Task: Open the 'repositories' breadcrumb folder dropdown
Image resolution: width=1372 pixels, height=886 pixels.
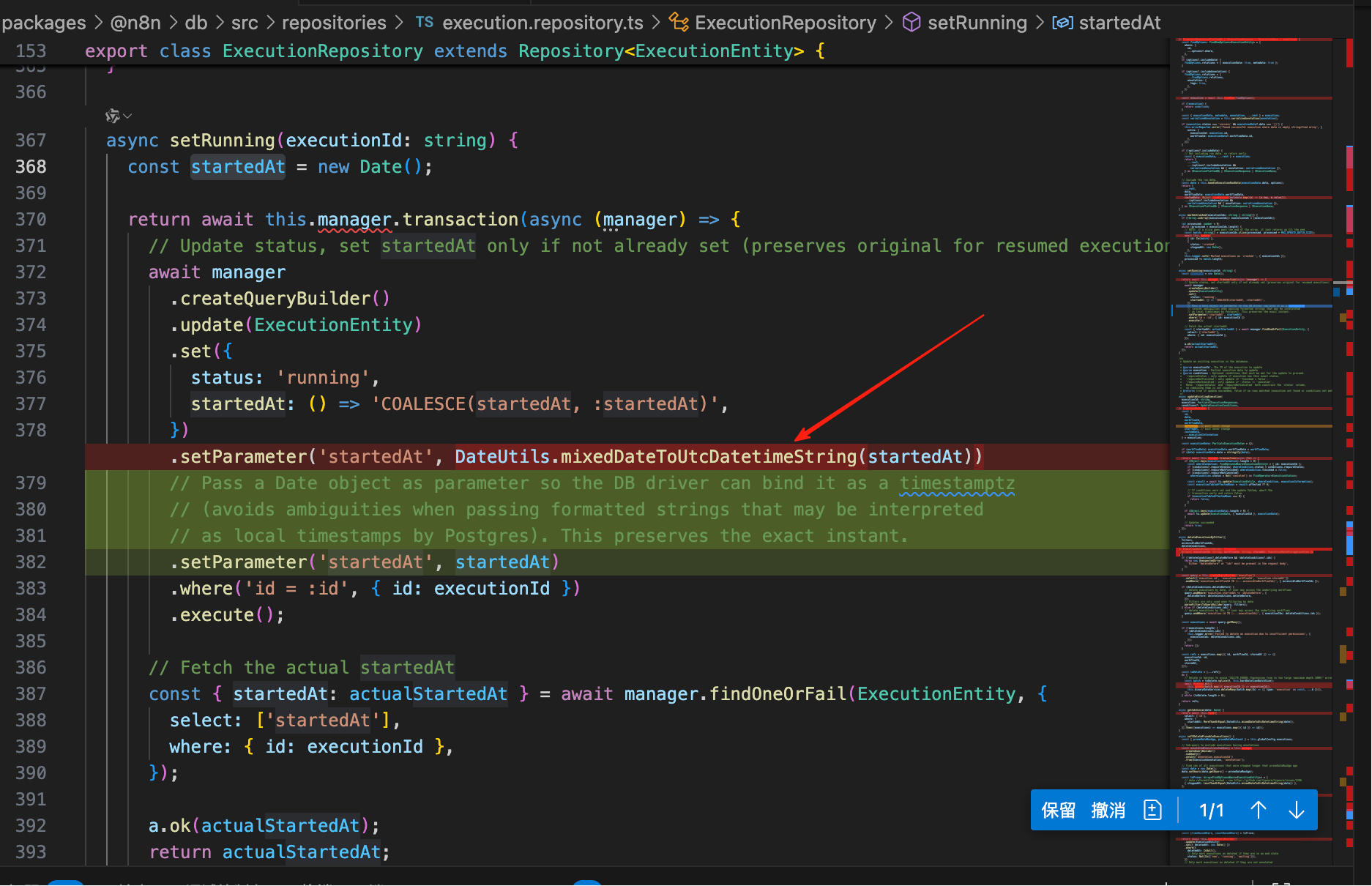Action: click(x=334, y=23)
